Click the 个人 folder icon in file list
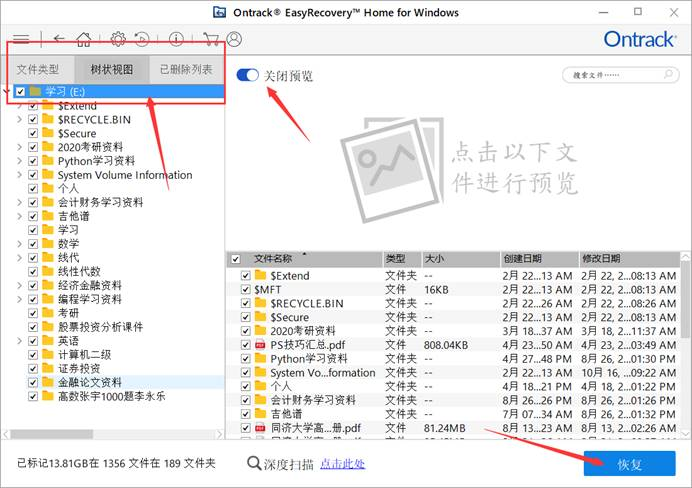The height and width of the screenshot is (488, 692). [260, 387]
